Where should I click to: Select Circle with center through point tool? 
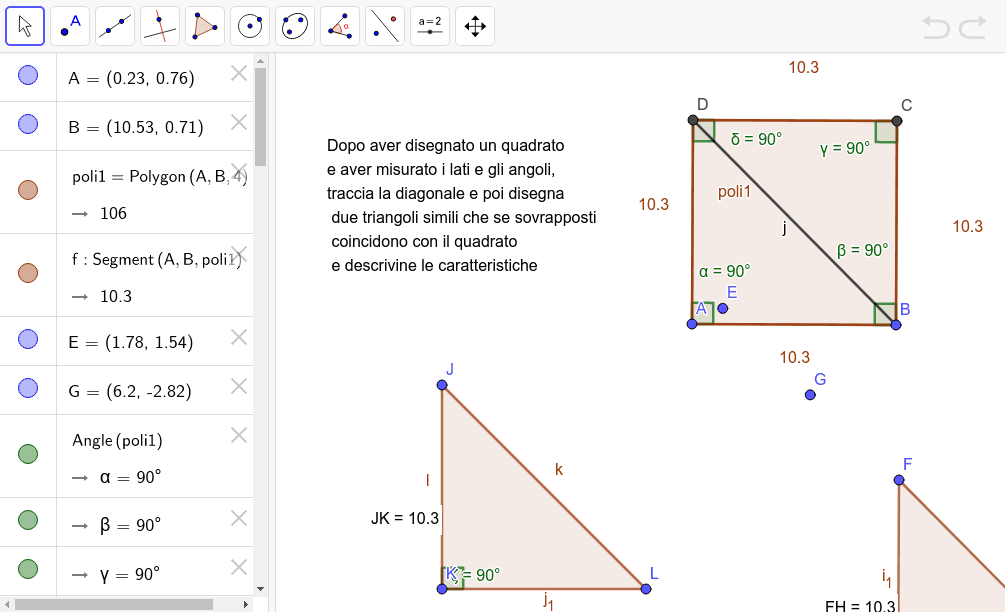[250, 26]
